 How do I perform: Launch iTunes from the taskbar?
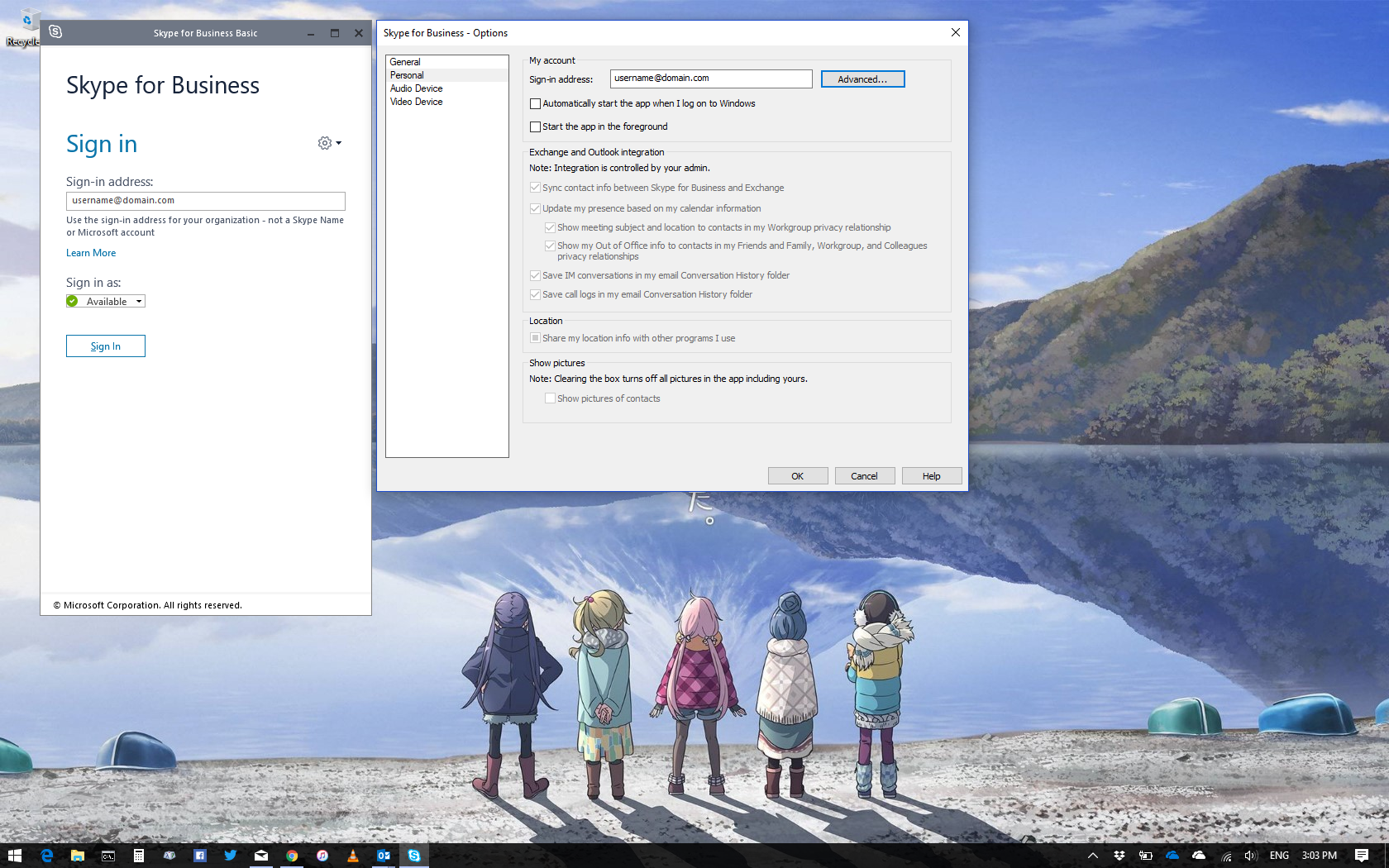point(322,856)
